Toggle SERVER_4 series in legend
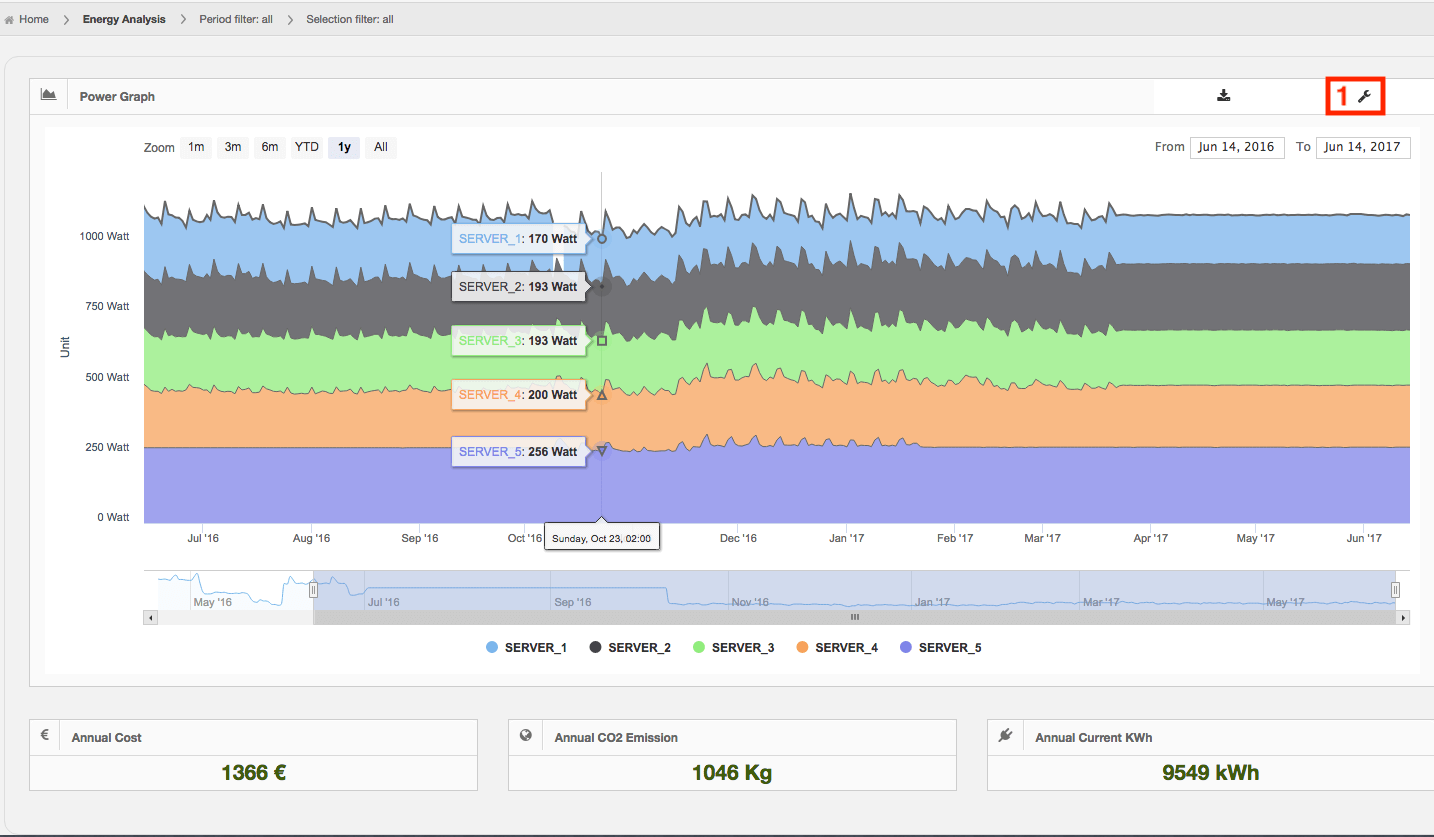The image size is (1434, 837). pyautogui.click(x=837, y=648)
